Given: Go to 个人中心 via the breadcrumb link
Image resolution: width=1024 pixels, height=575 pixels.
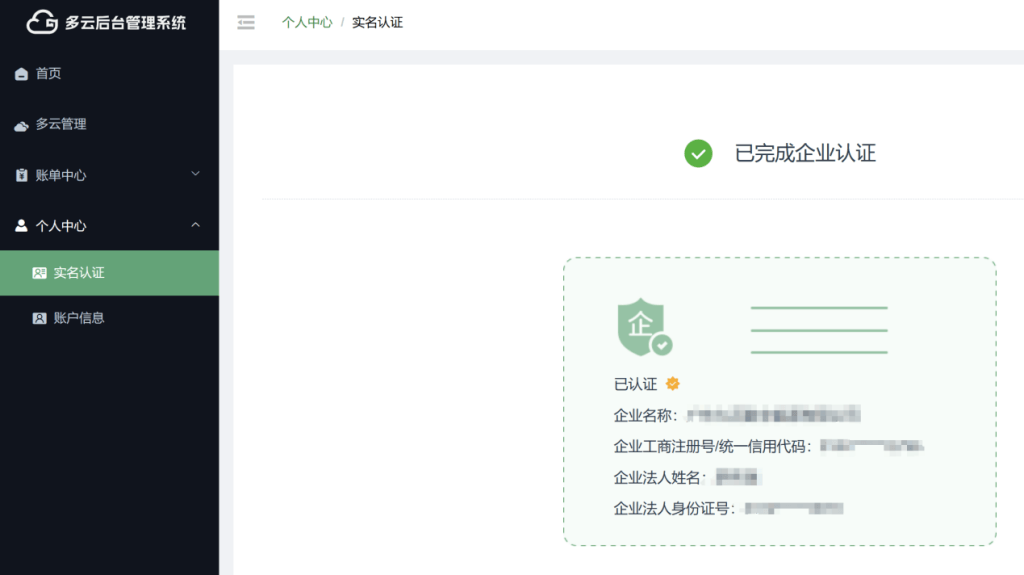Looking at the screenshot, I should point(307,22).
